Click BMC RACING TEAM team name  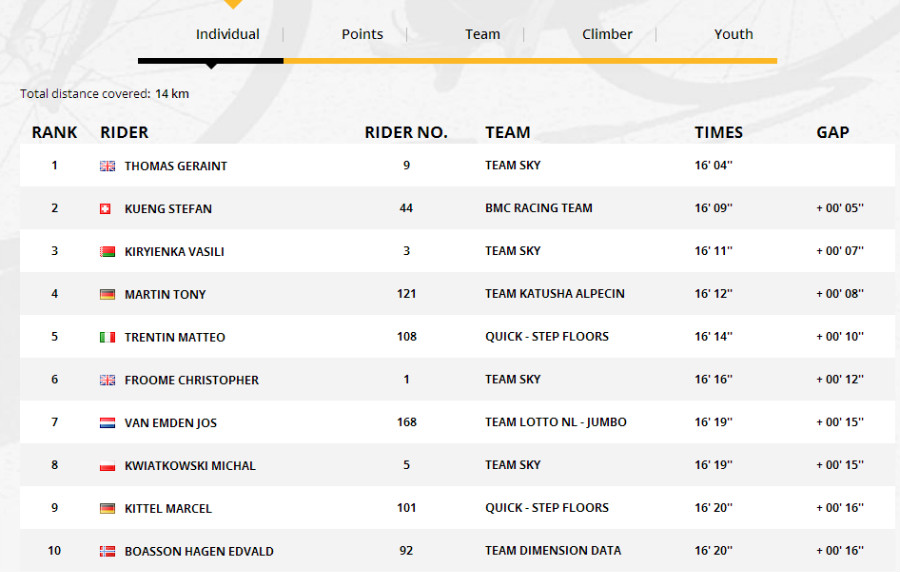[x=538, y=208]
